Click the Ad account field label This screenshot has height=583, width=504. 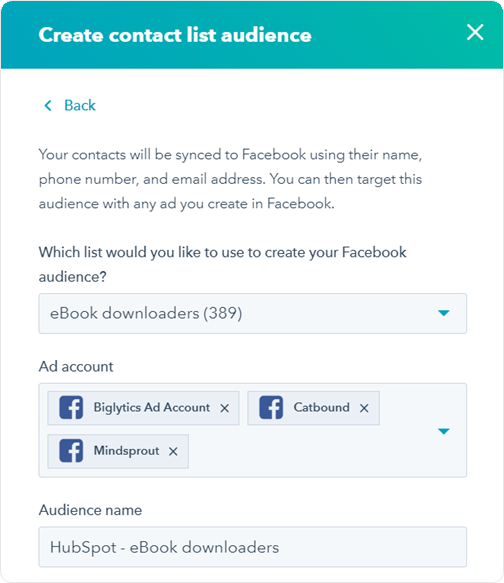[76, 367]
